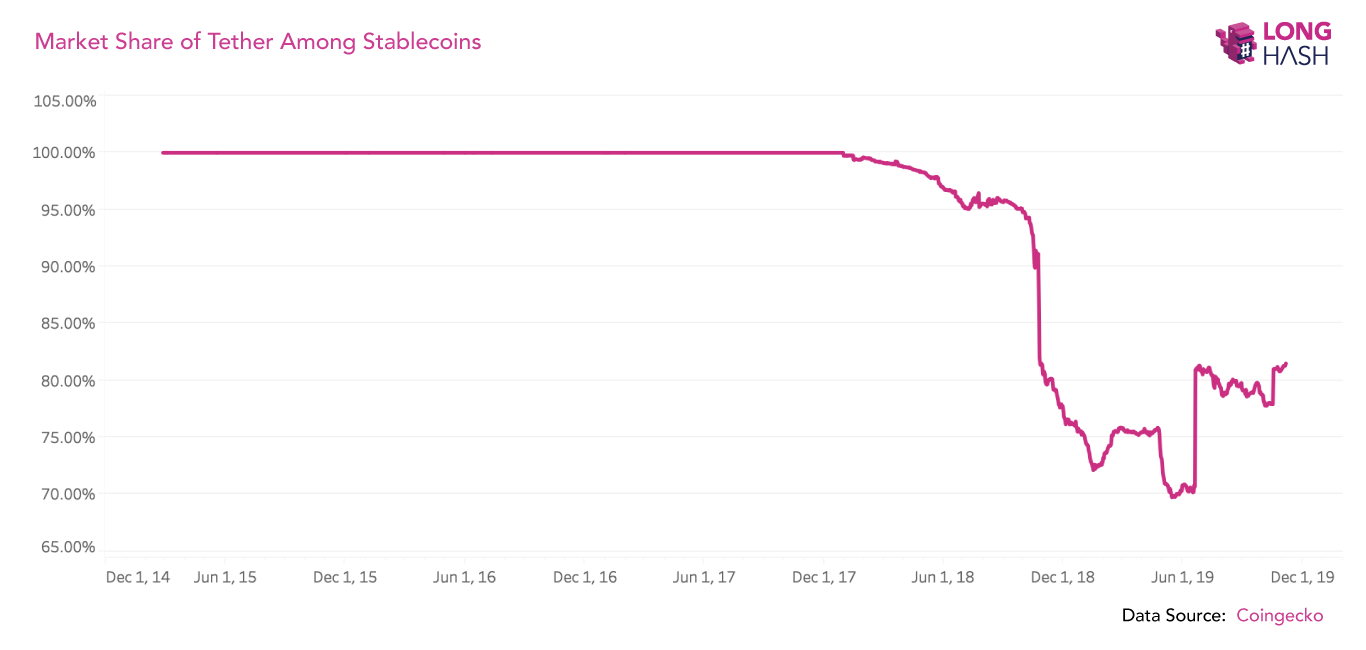
Task: Select the Jun 1, 19 x-axis label
Action: pyautogui.click(x=1183, y=578)
